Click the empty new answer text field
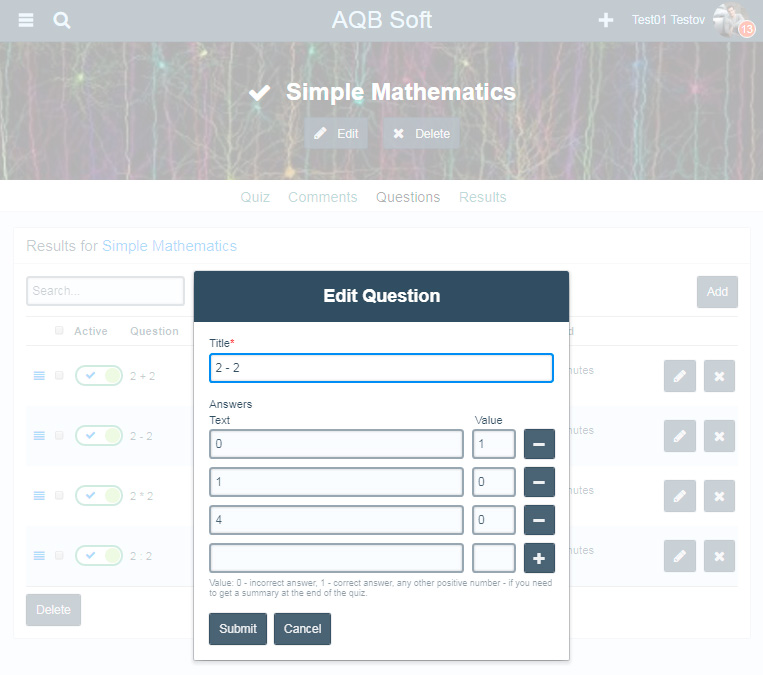 click(336, 558)
